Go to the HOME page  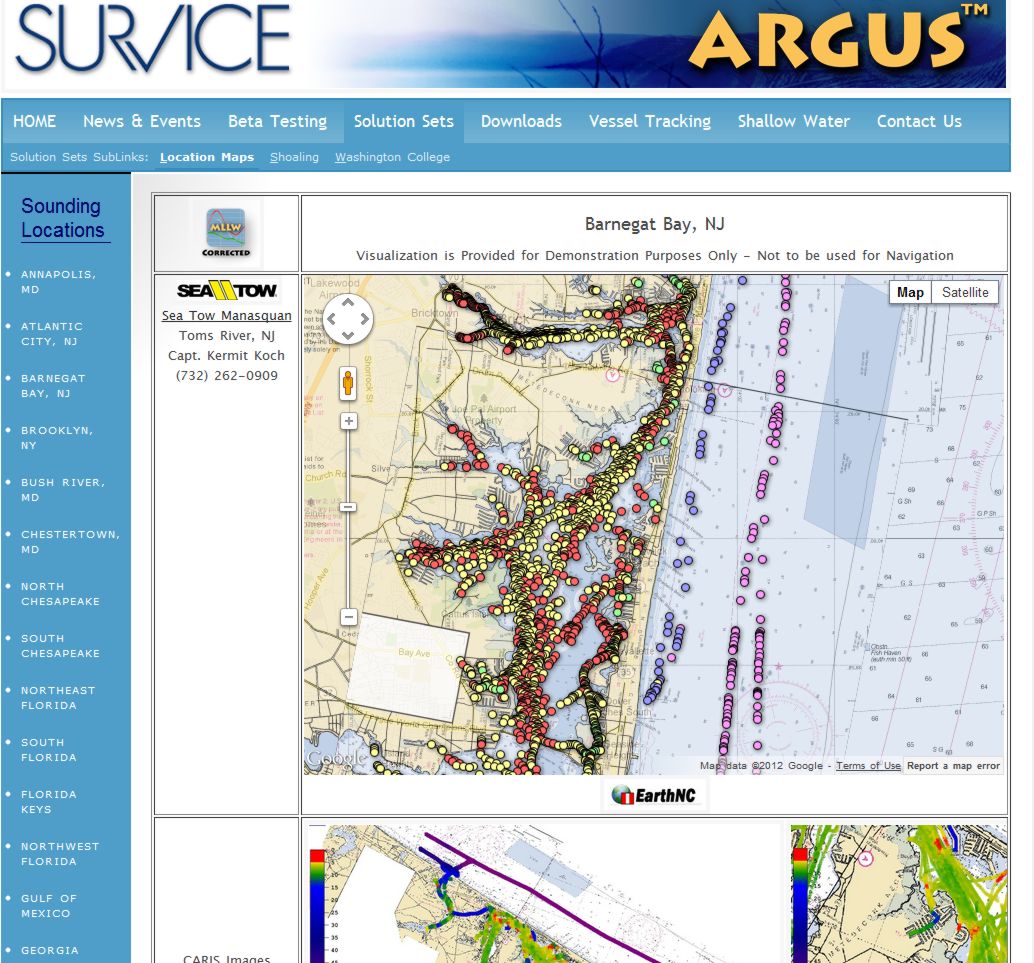[34, 121]
